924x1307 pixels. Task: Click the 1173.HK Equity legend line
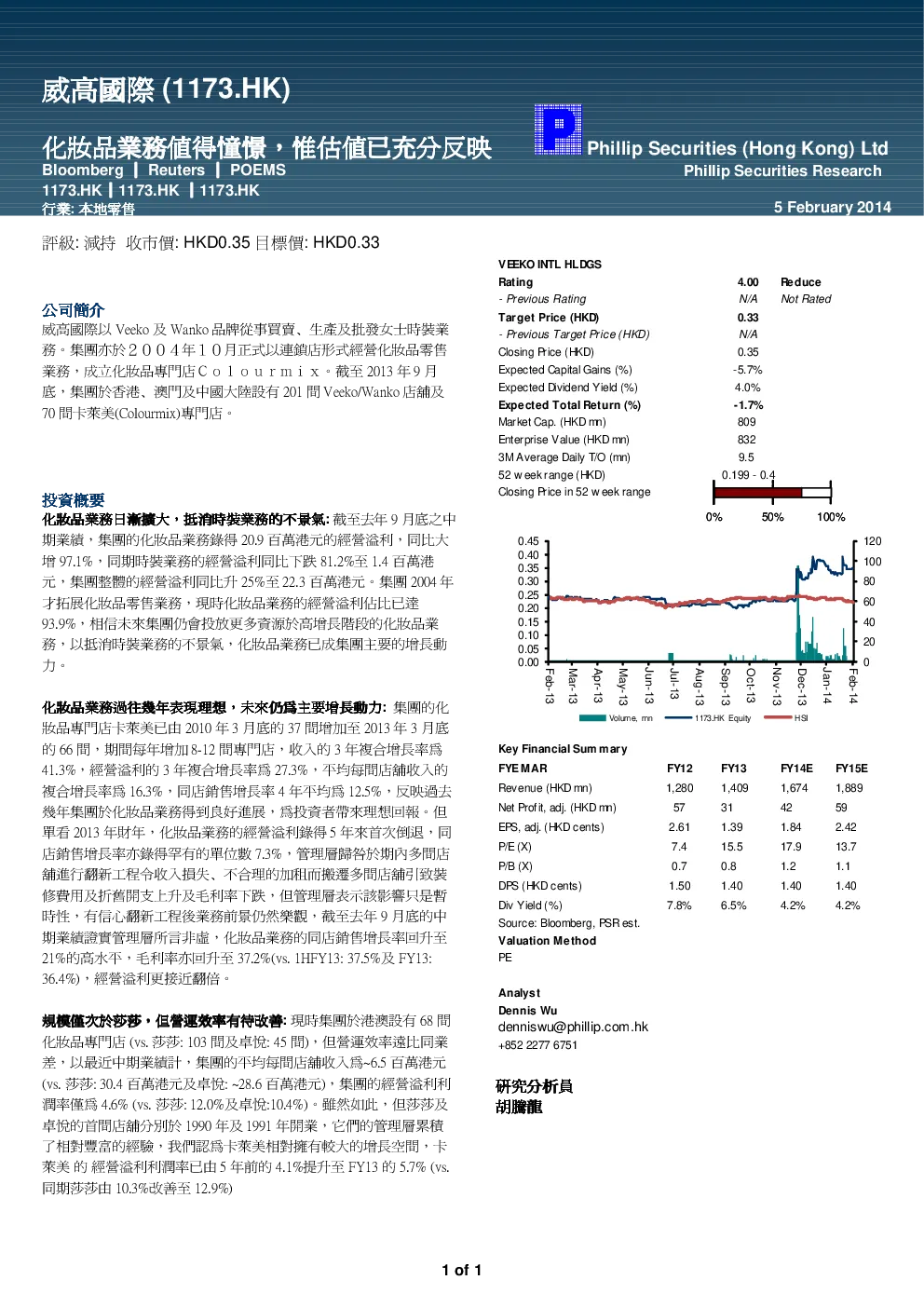(678, 718)
